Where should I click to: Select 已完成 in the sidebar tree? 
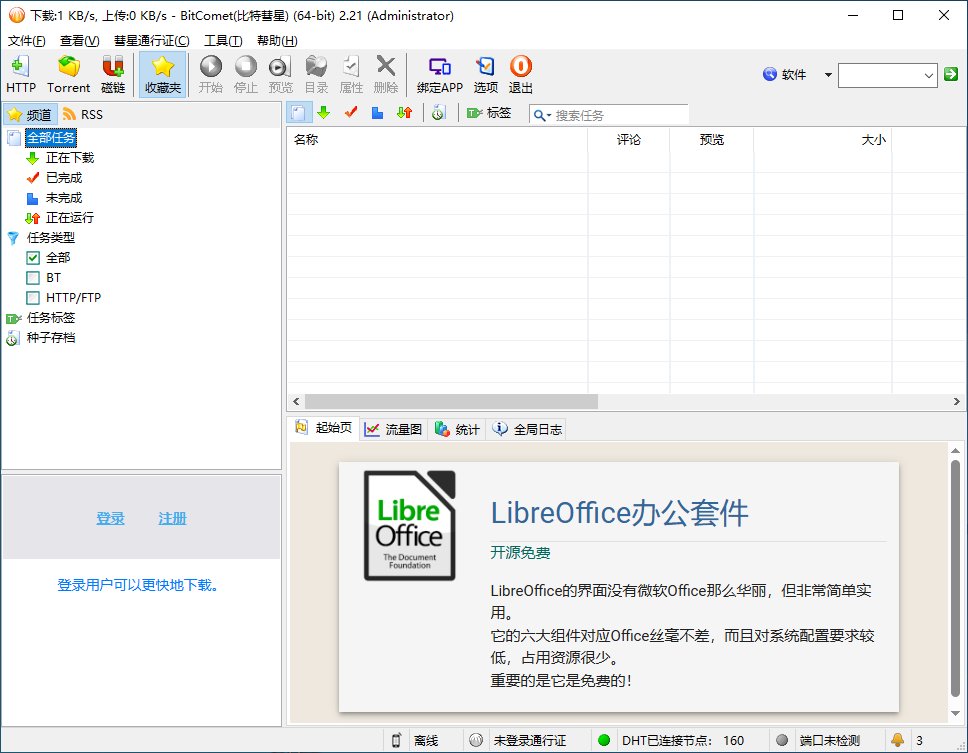64,178
